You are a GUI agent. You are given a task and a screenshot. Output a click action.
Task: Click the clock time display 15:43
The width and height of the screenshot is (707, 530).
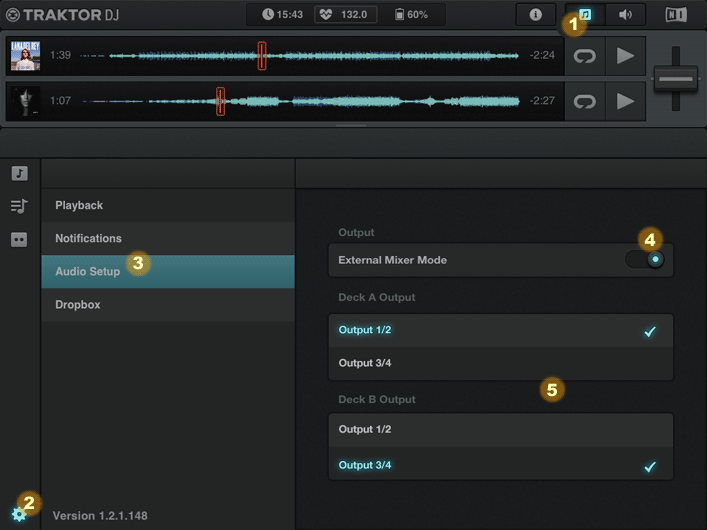[x=283, y=15]
